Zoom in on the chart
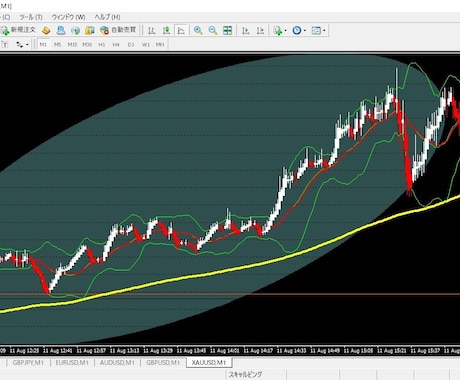 198,31
